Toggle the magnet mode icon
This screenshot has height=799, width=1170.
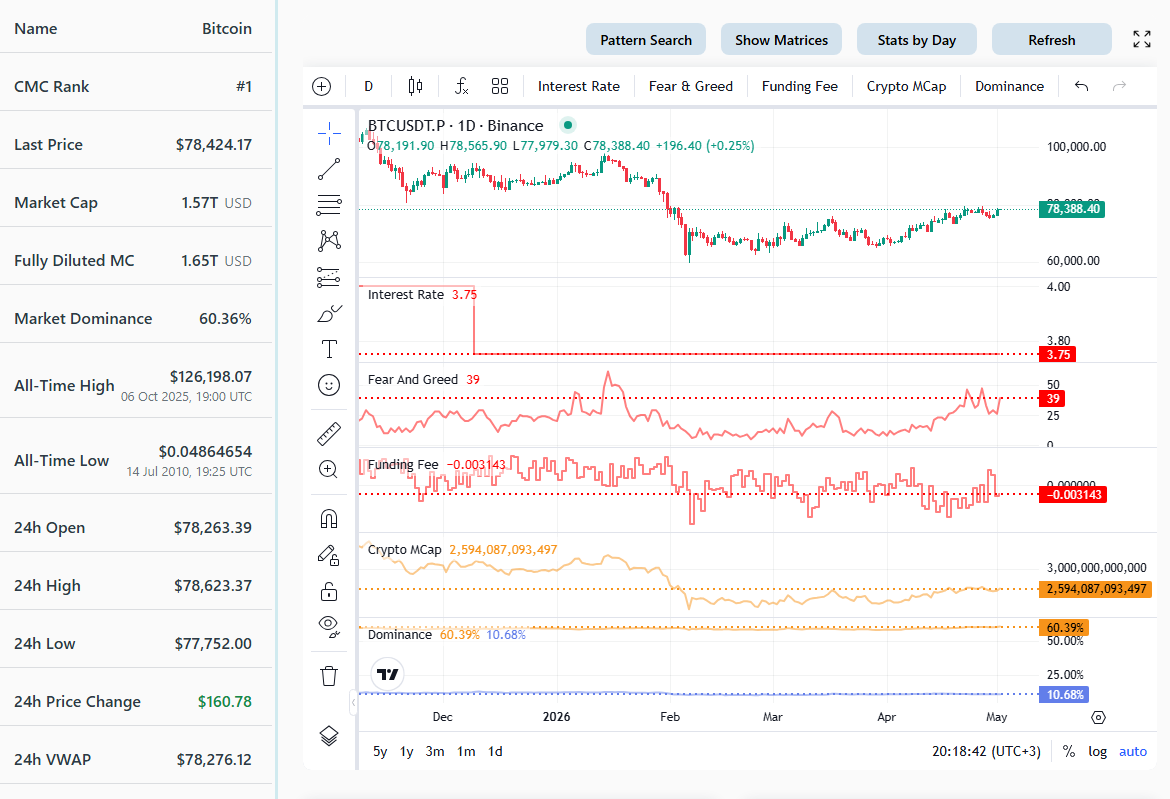click(329, 518)
